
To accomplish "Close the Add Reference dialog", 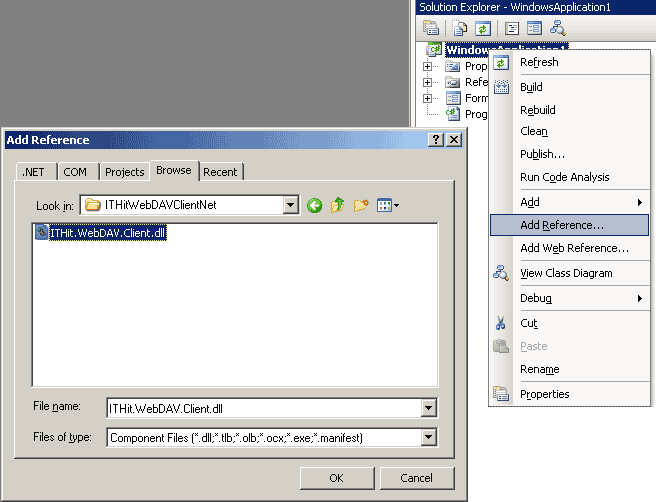I will point(454,139).
